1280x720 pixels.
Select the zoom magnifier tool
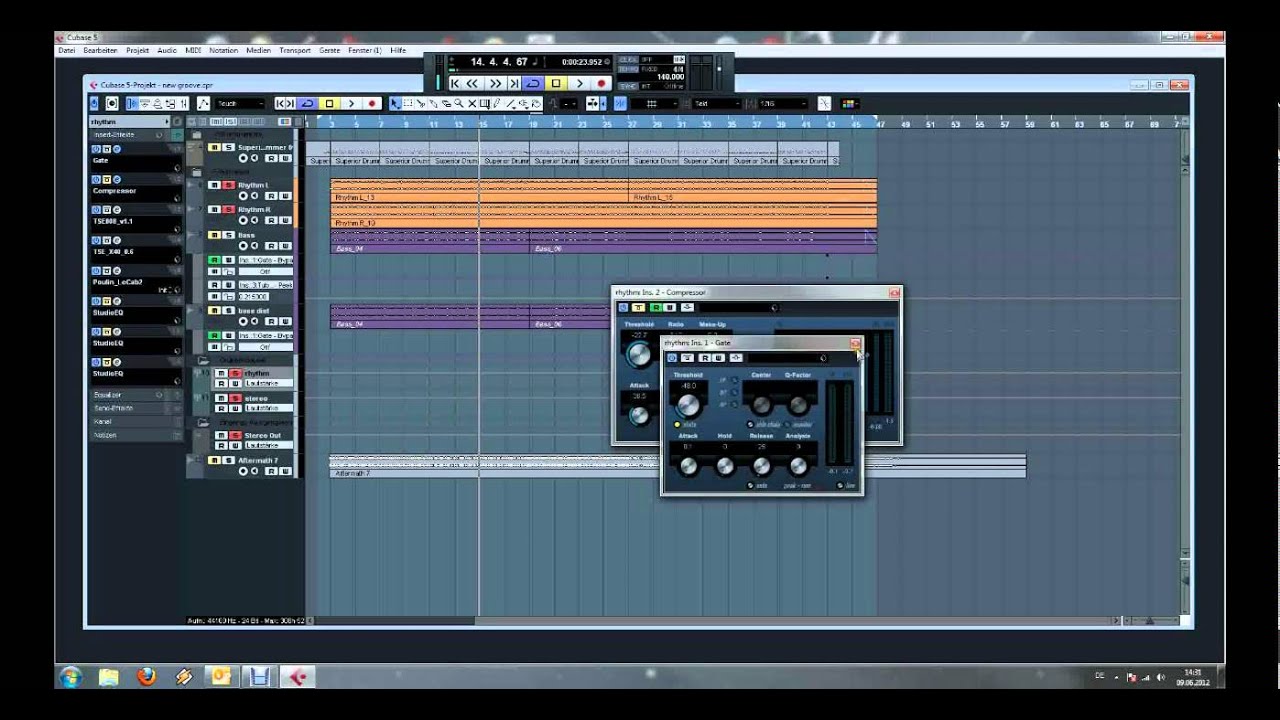459,103
